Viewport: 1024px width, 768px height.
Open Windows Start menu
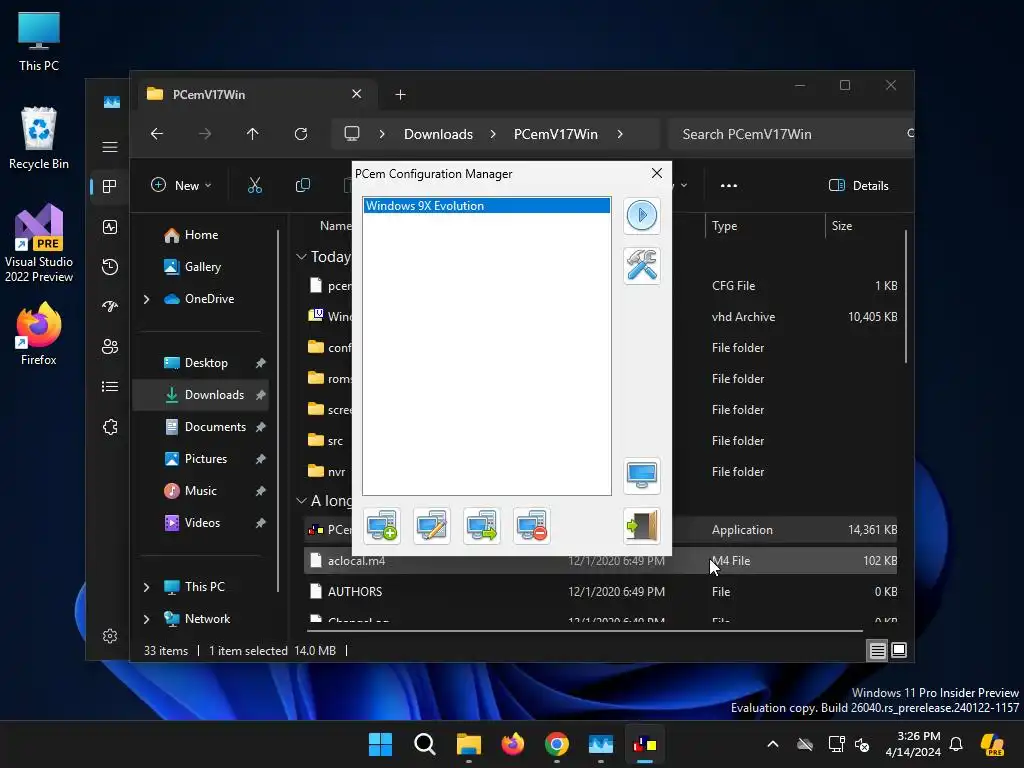point(381,744)
